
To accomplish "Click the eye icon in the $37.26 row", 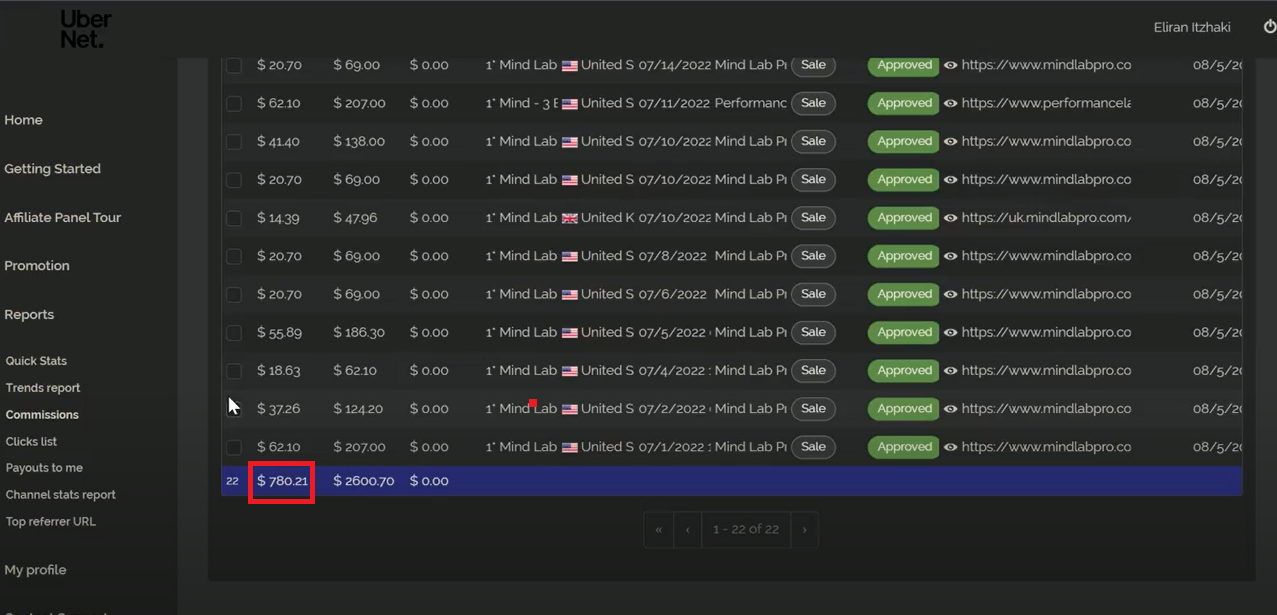I will [951, 409].
